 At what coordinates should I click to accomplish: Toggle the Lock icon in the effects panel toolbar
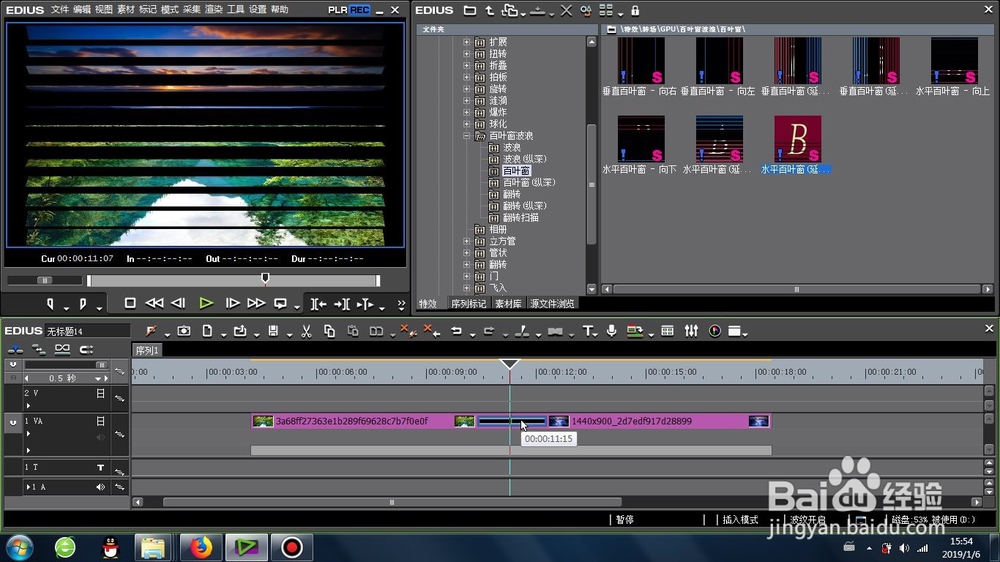click(635, 11)
